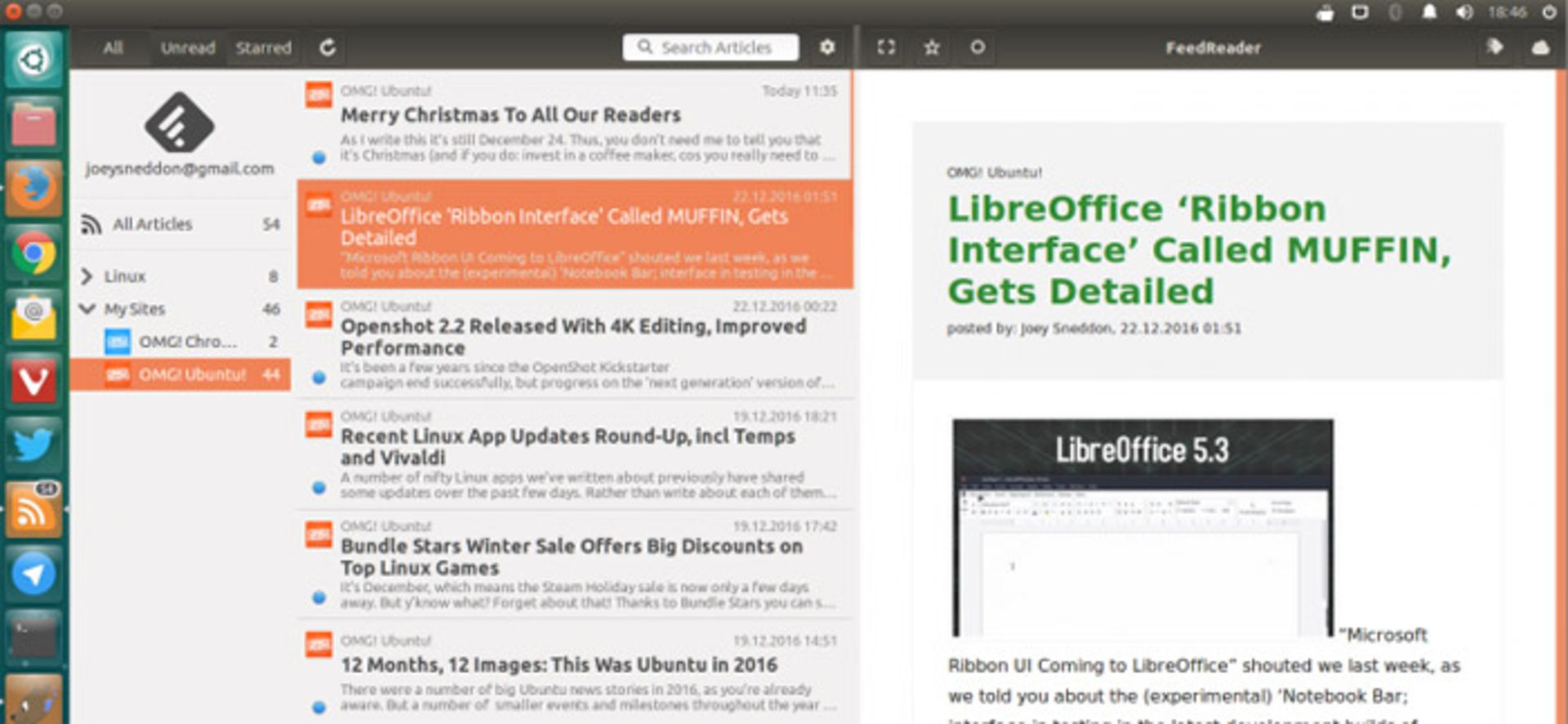Open Files from the launcher

tap(33, 124)
